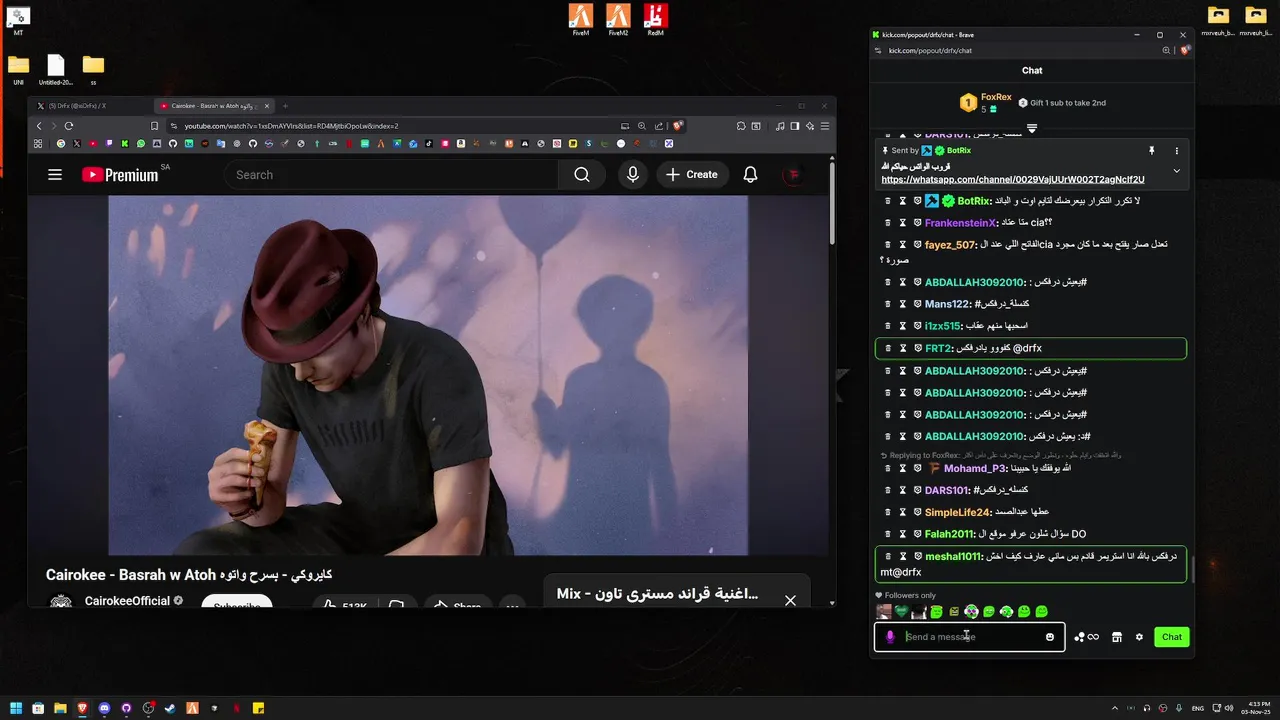Collapse the leaderboard with the down arrow

pos(1032,128)
